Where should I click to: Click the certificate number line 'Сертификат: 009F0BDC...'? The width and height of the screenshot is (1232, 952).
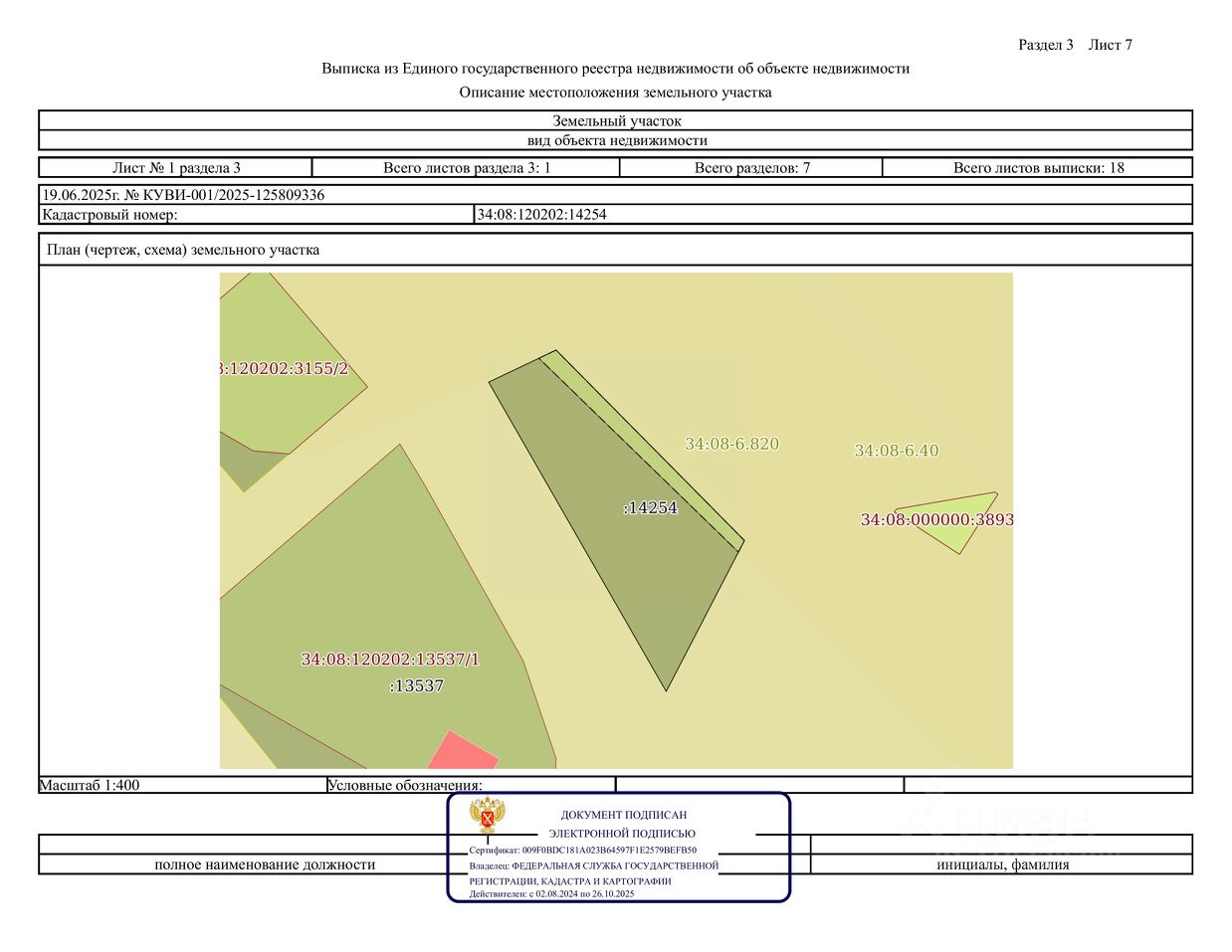pos(583,851)
